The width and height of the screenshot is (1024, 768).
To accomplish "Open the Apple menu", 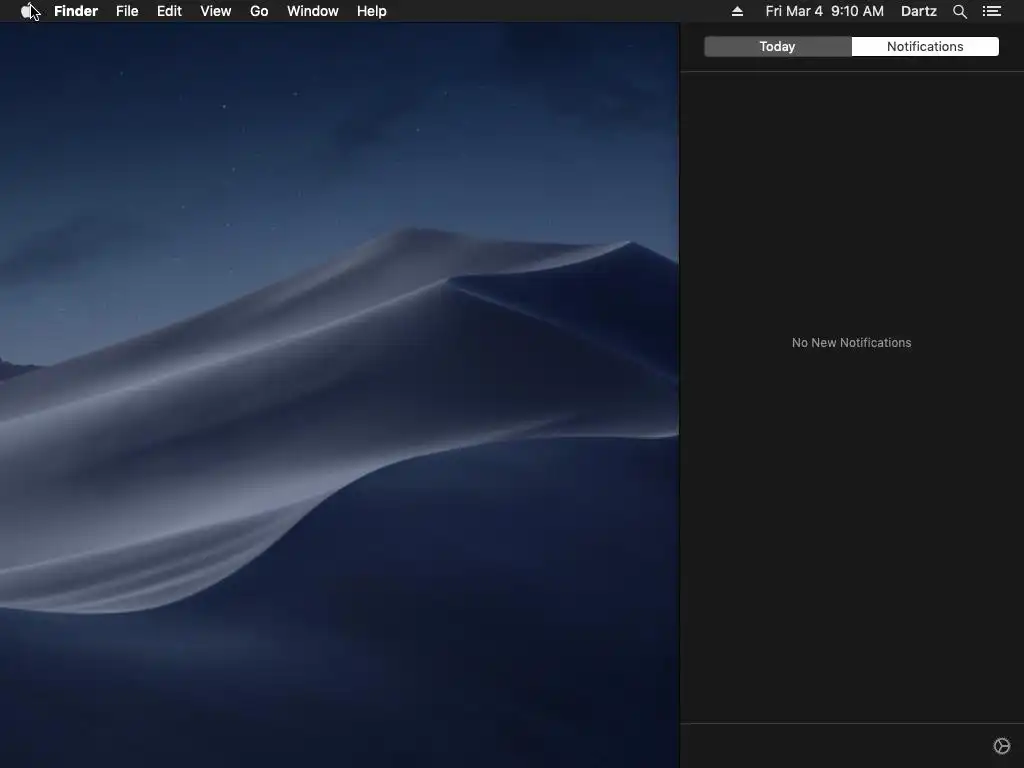I will click(x=27, y=11).
